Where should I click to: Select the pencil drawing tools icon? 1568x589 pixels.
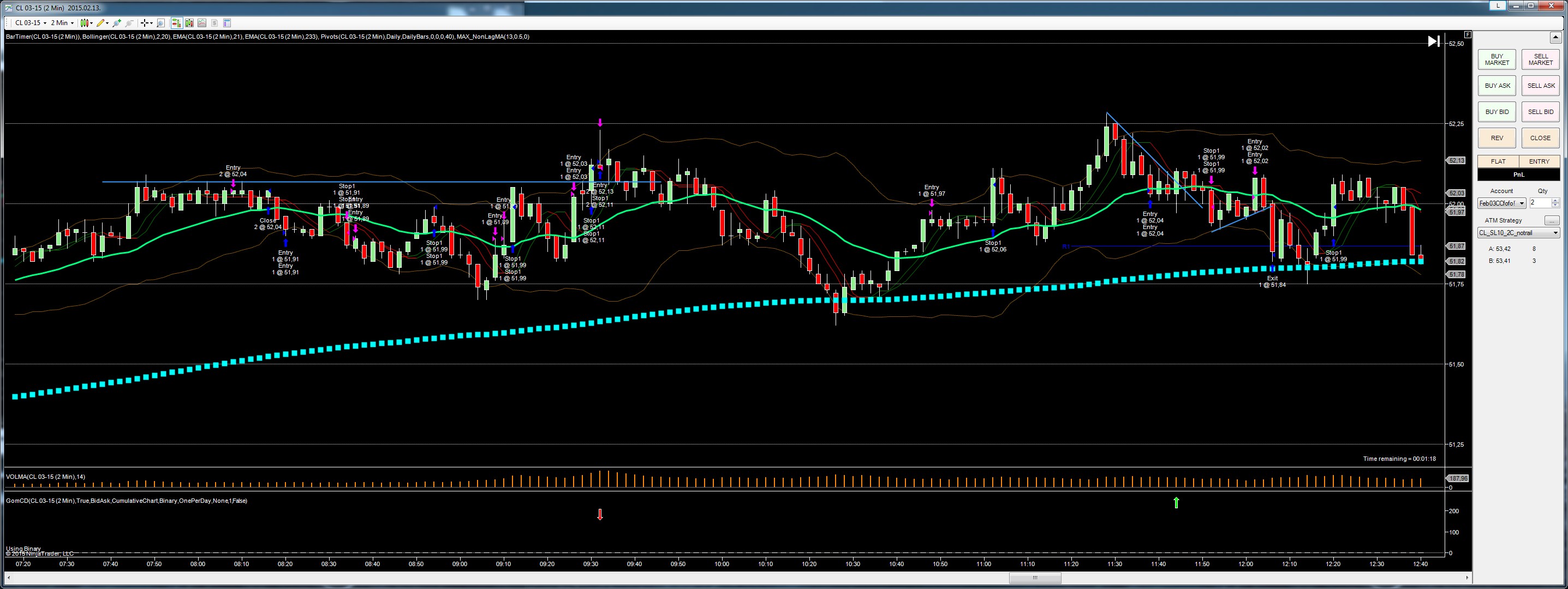[x=100, y=23]
